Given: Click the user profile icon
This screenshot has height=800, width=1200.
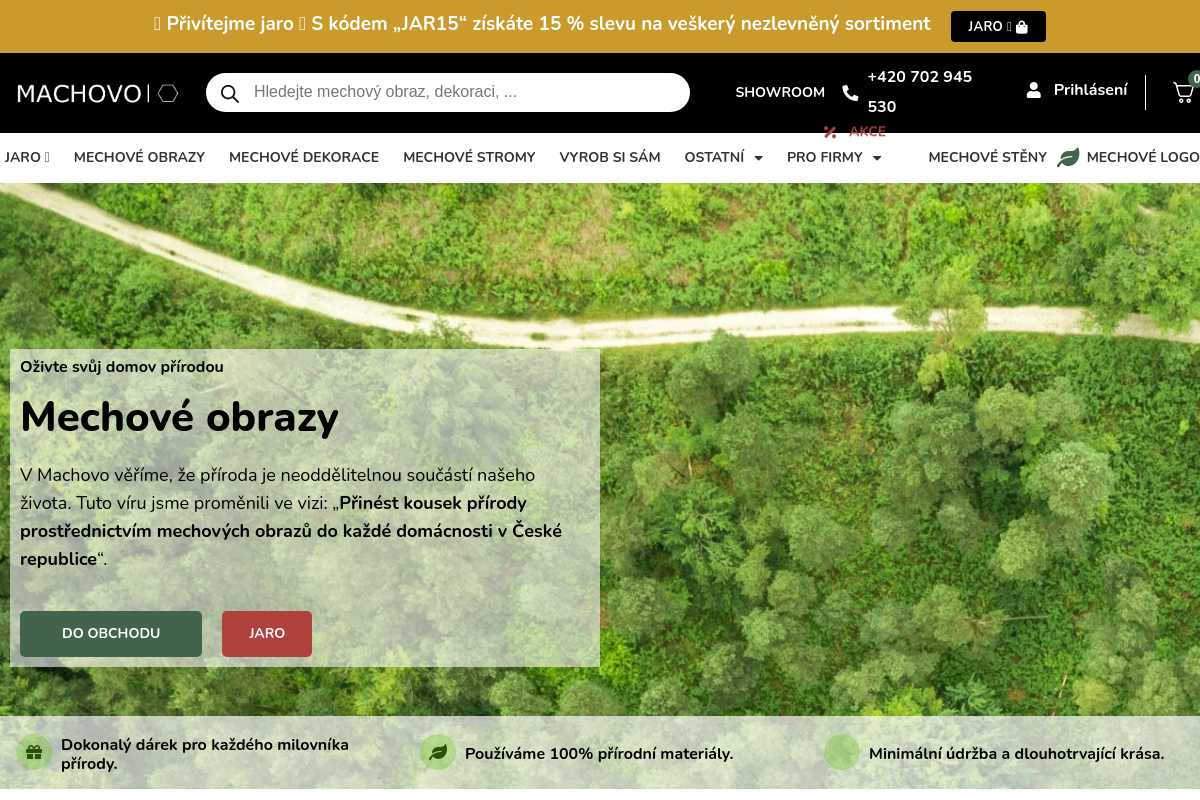Looking at the screenshot, I should click(1034, 90).
